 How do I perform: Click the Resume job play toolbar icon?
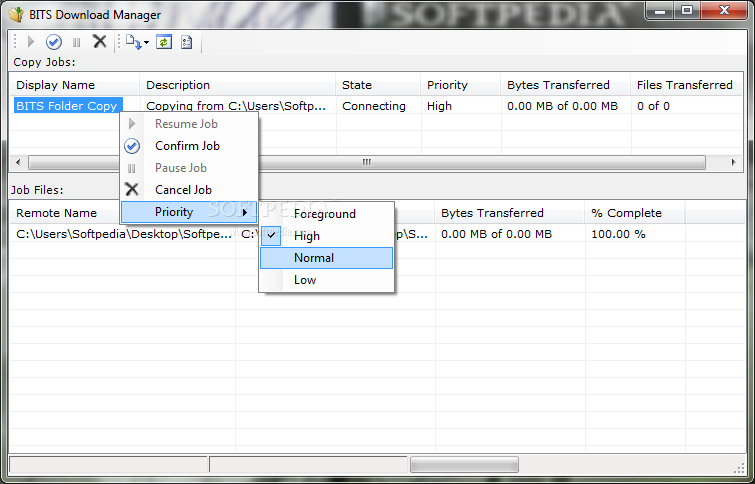pyautogui.click(x=31, y=42)
